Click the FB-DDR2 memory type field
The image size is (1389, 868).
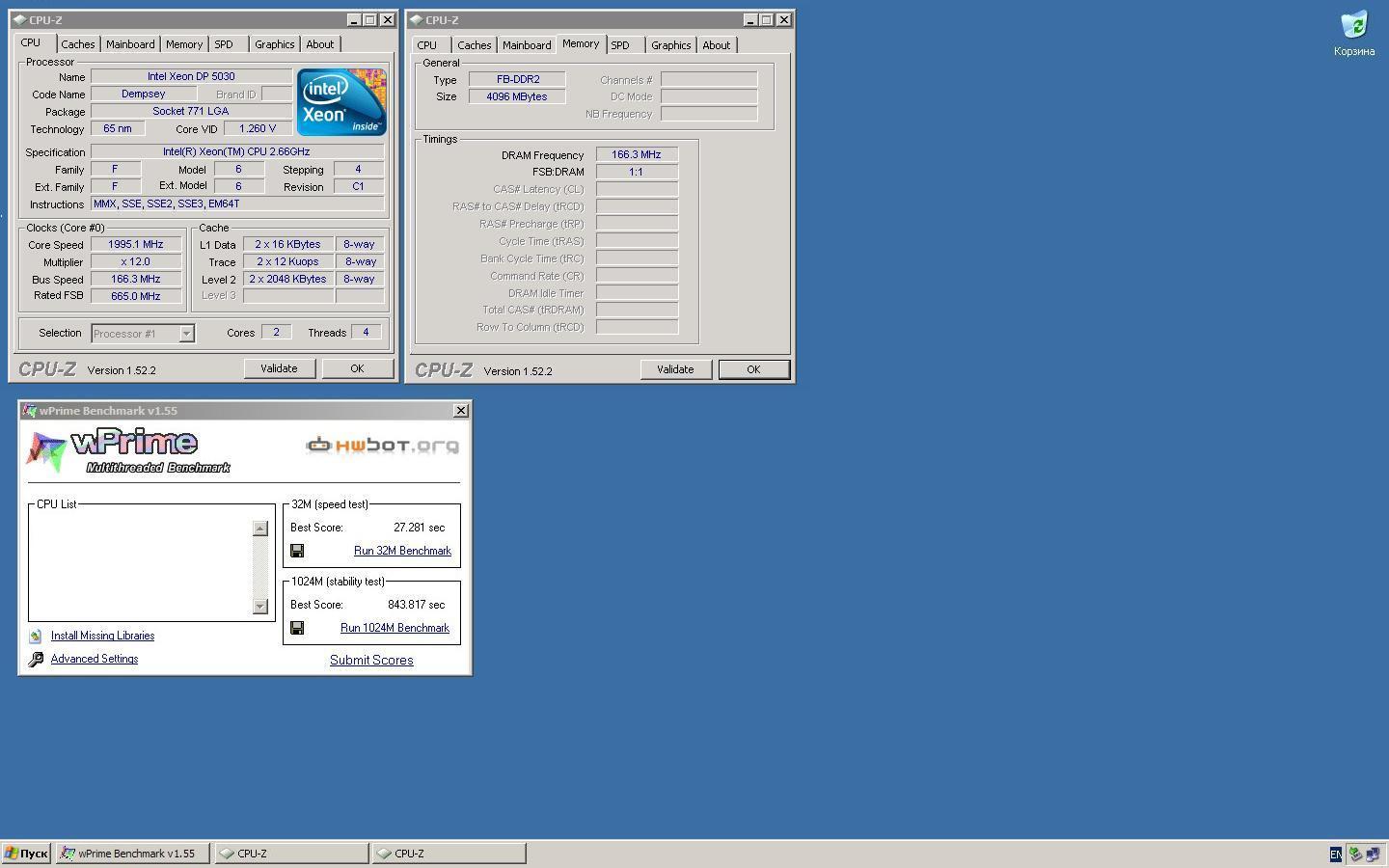517,79
